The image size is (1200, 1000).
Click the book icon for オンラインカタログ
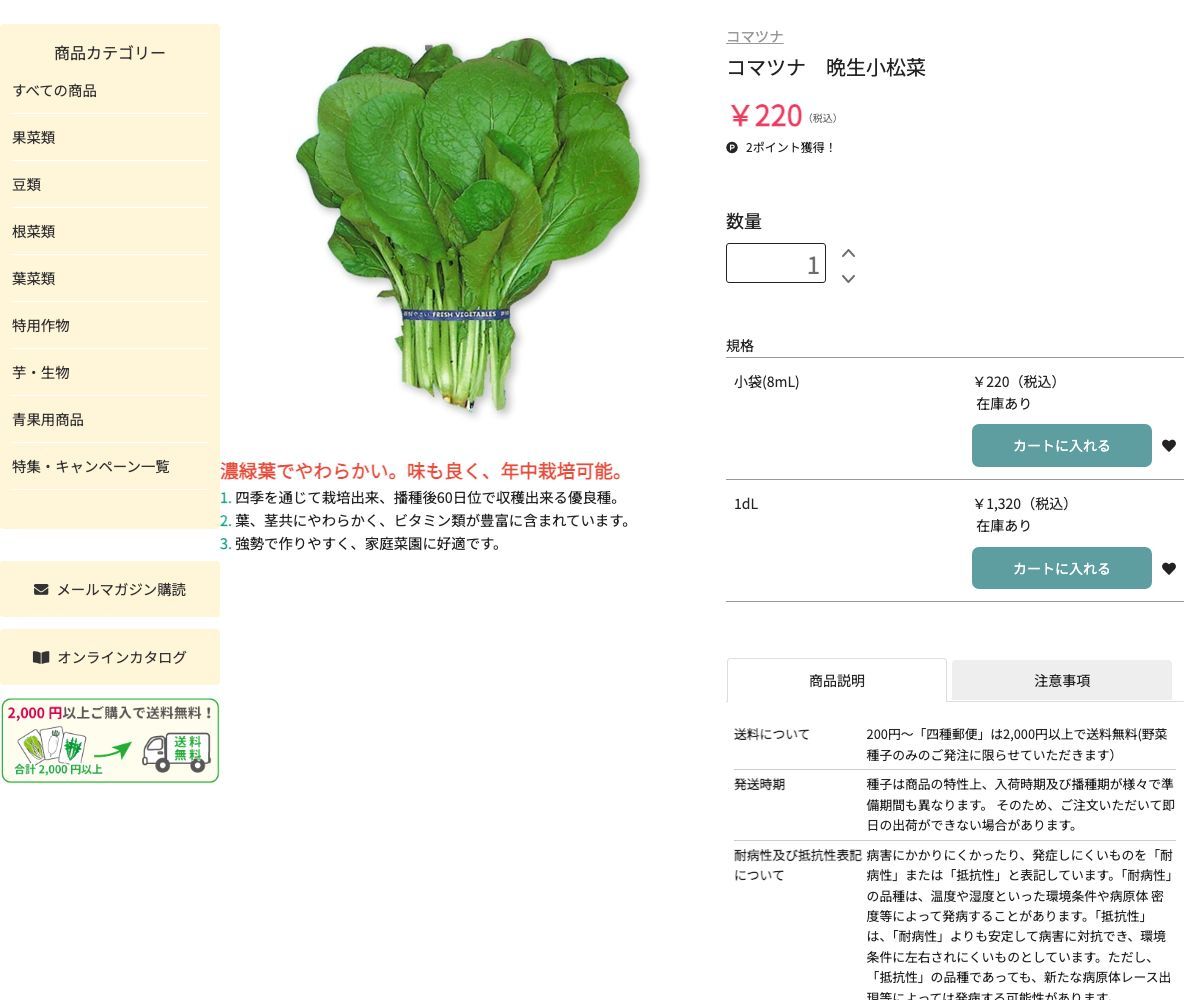pos(41,657)
